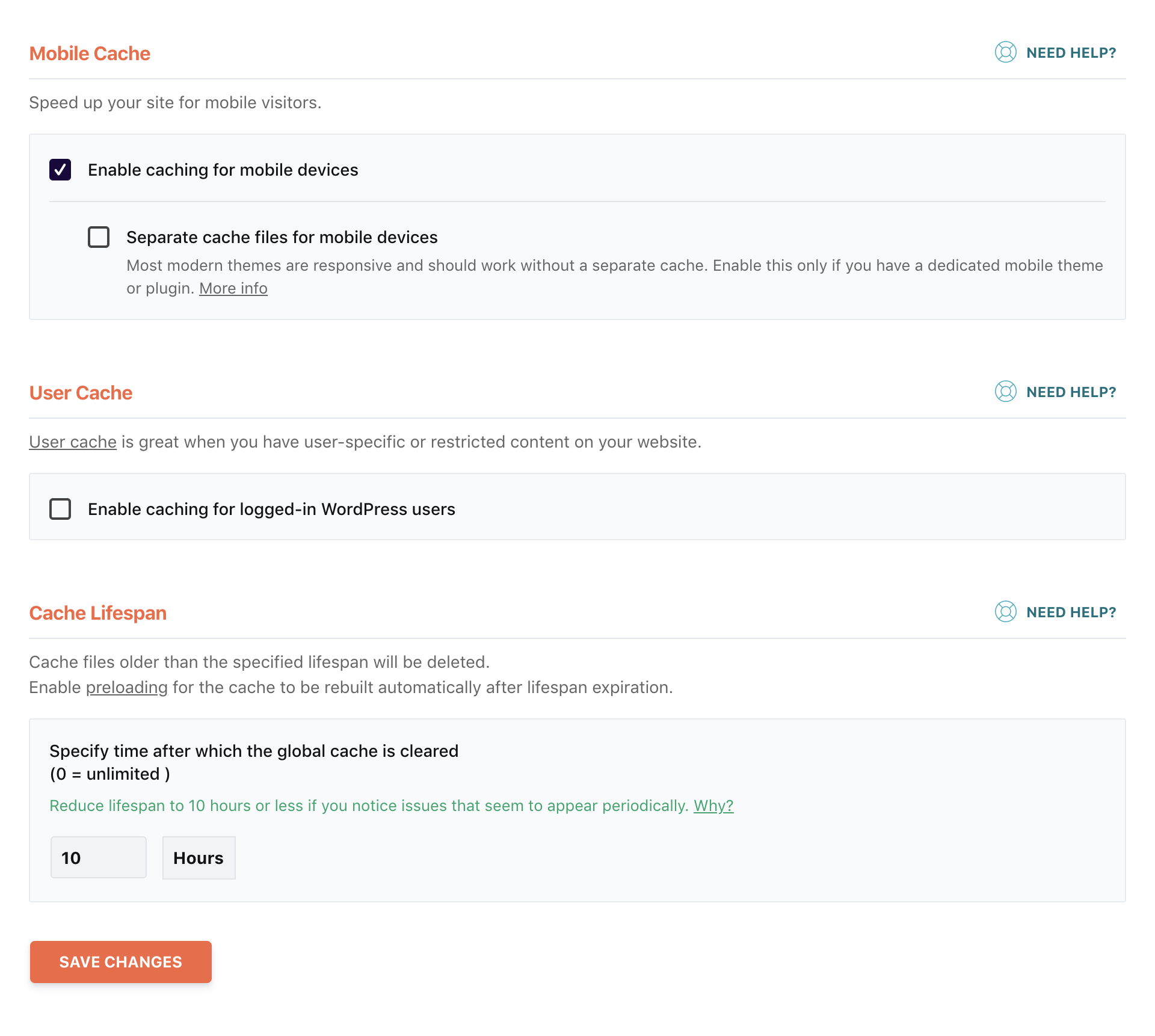This screenshot has height=1036, width=1155.
Task: Check Enable caching for logged-in WordPress users
Action: pos(60,509)
